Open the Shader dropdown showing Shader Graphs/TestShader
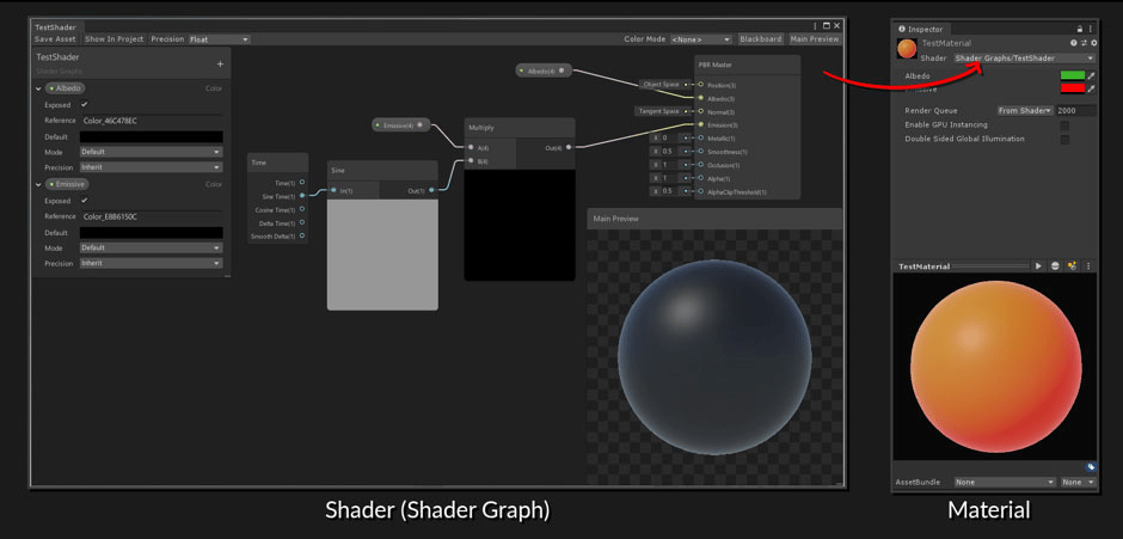This screenshot has width=1123, height=539. coord(1024,58)
